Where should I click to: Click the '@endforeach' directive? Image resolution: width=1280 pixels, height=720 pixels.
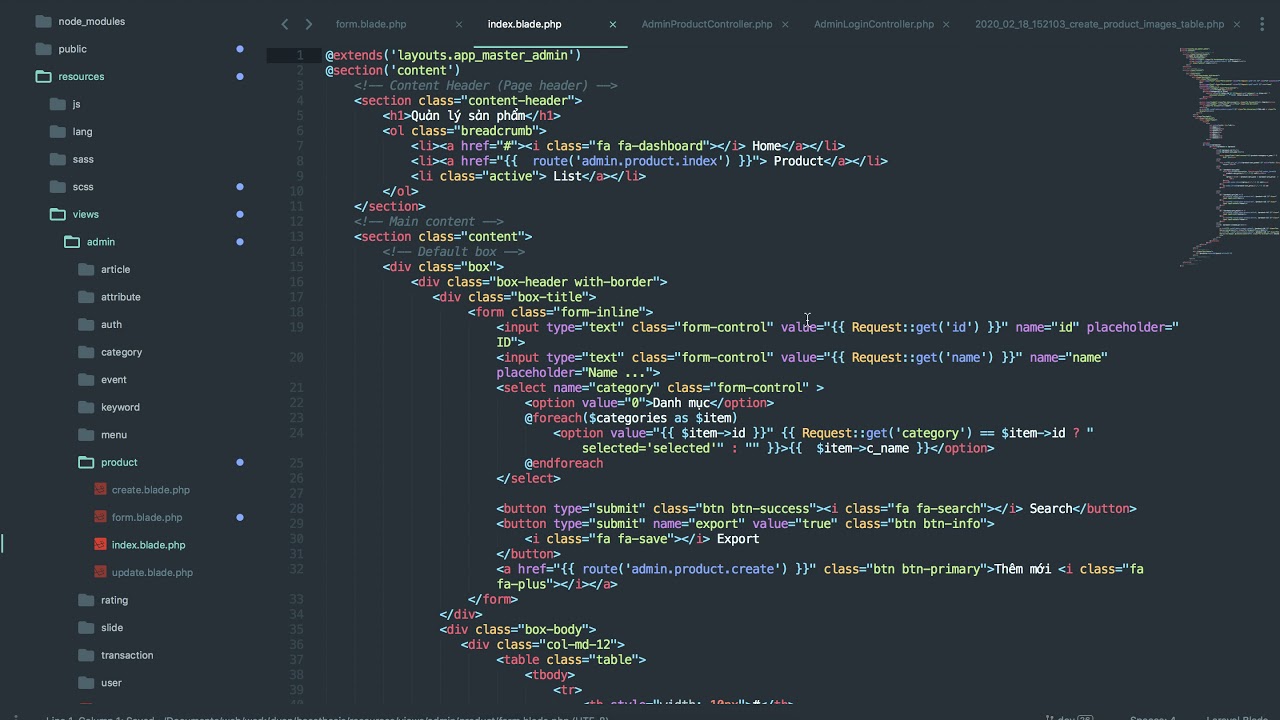pyautogui.click(x=564, y=464)
